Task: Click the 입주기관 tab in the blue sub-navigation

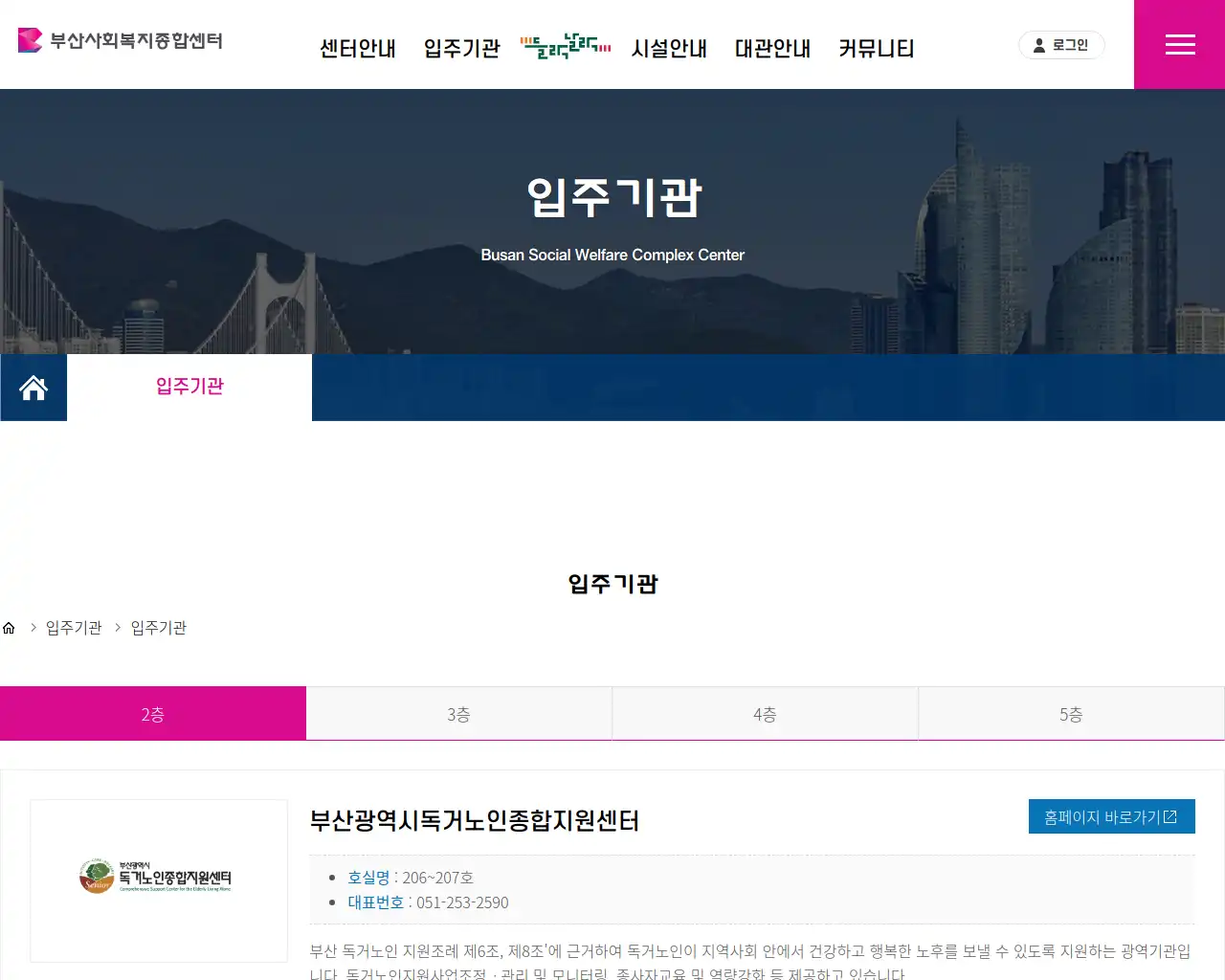Action: (x=189, y=387)
